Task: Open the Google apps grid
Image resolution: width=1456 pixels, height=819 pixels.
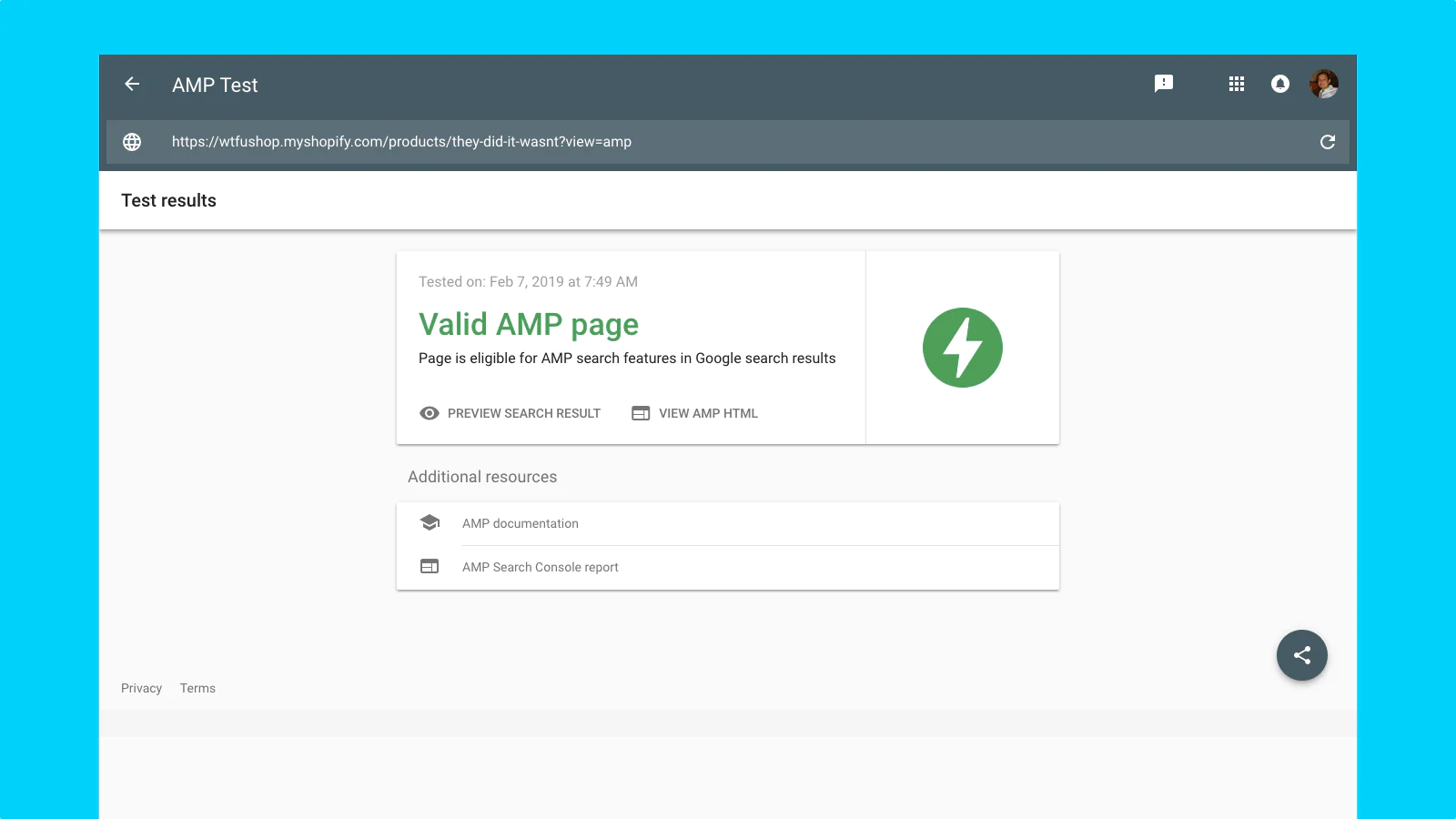Action: coord(1236,84)
